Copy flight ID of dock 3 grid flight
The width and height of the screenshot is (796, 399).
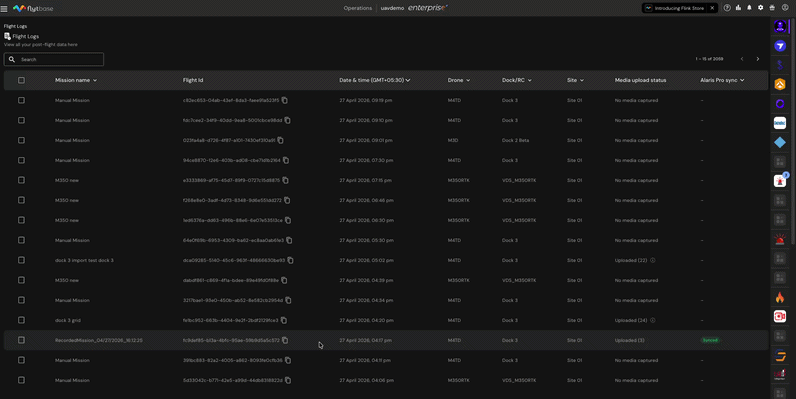(284, 320)
